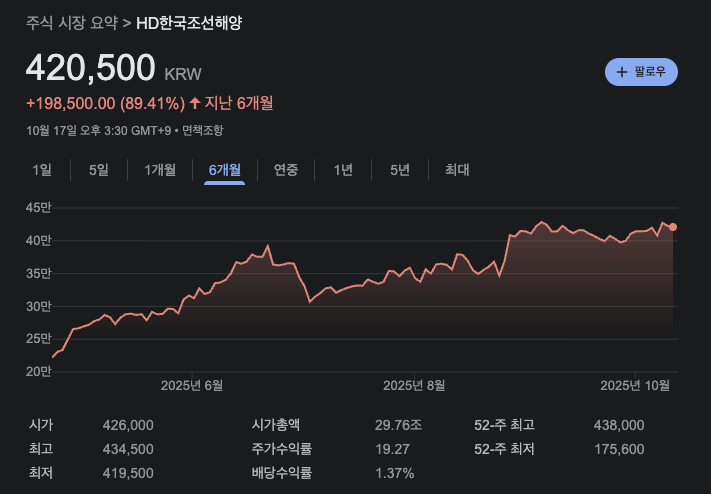Show the 최대 maximum range chart

[x=457, y=170]
